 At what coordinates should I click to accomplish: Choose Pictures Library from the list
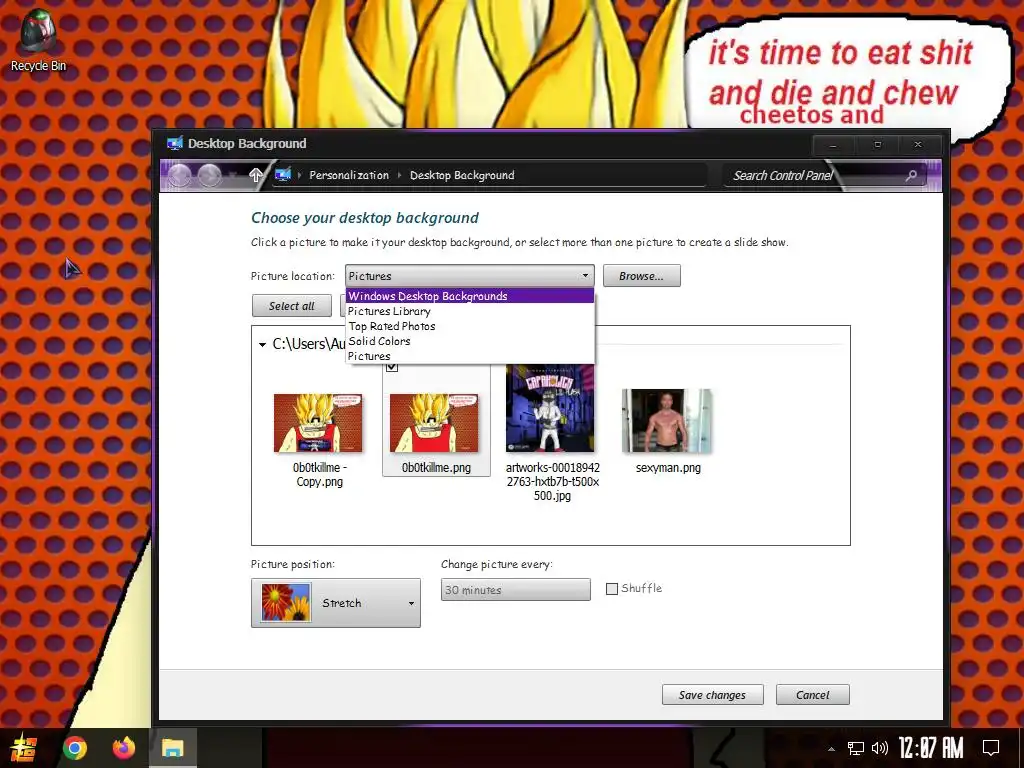(x=470, y=312)
